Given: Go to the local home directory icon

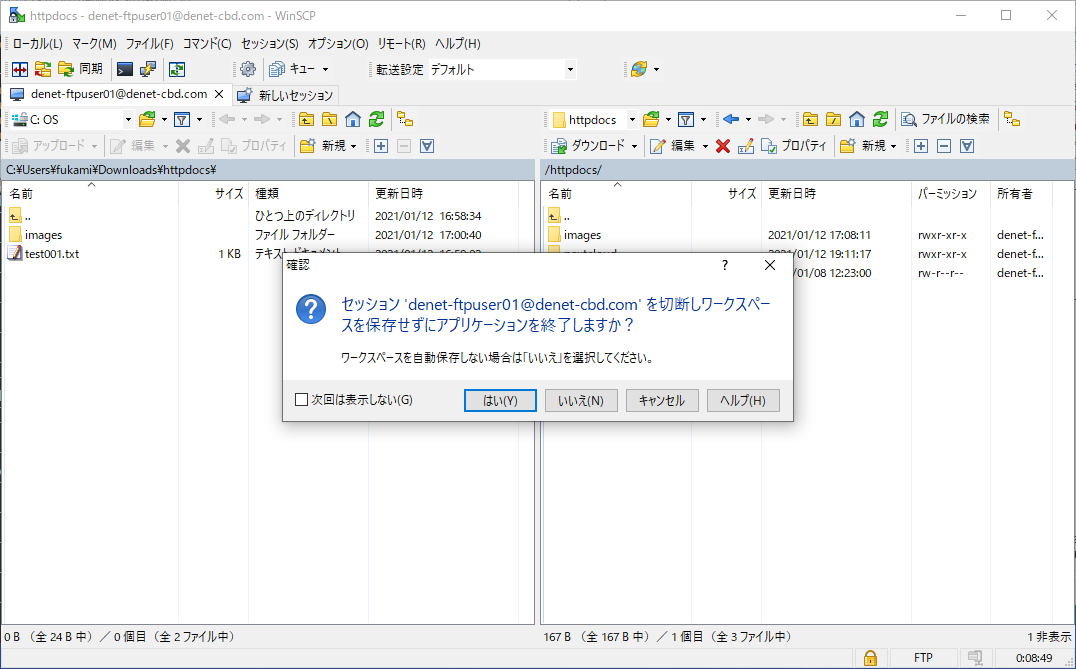Looking at the screenshot, I should (353, 119).
